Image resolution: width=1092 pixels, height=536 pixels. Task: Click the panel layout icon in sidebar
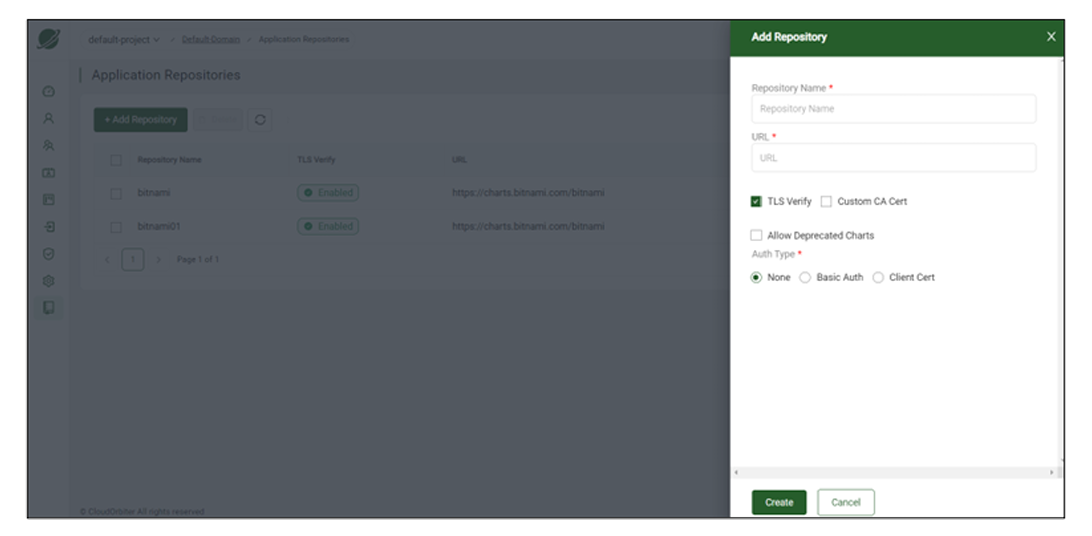[x=48, y=200]
